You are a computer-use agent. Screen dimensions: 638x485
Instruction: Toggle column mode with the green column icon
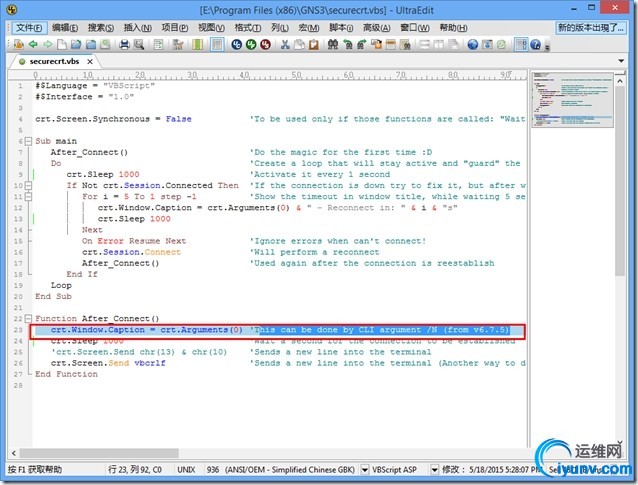pyautogui.click(x=197, y=44)
